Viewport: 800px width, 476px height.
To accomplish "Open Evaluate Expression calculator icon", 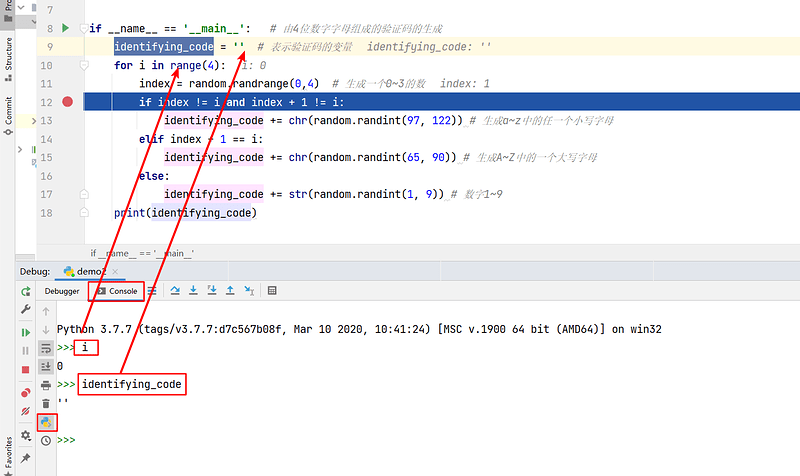I will [272, 291].
